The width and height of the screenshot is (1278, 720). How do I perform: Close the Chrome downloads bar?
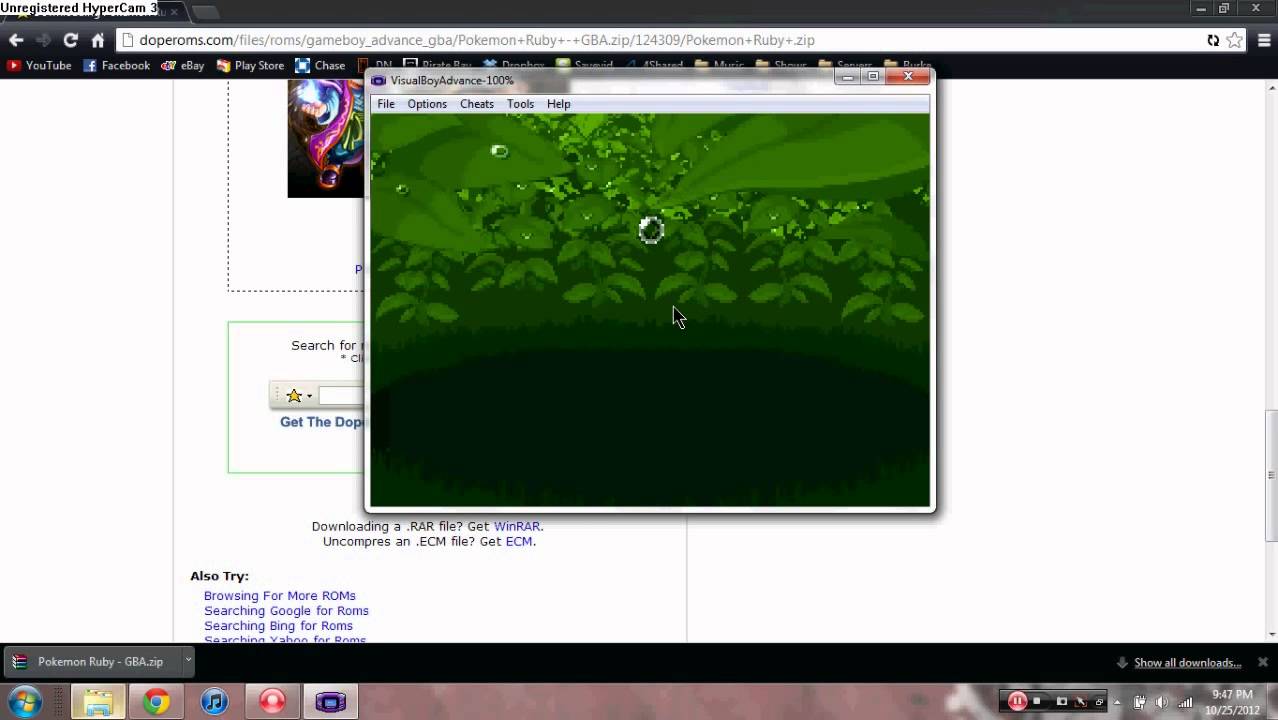pyautogui.click(x=1262, y=662)
